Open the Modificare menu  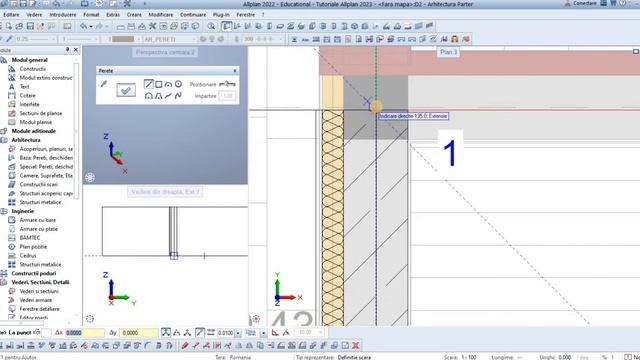coord(160,15)
